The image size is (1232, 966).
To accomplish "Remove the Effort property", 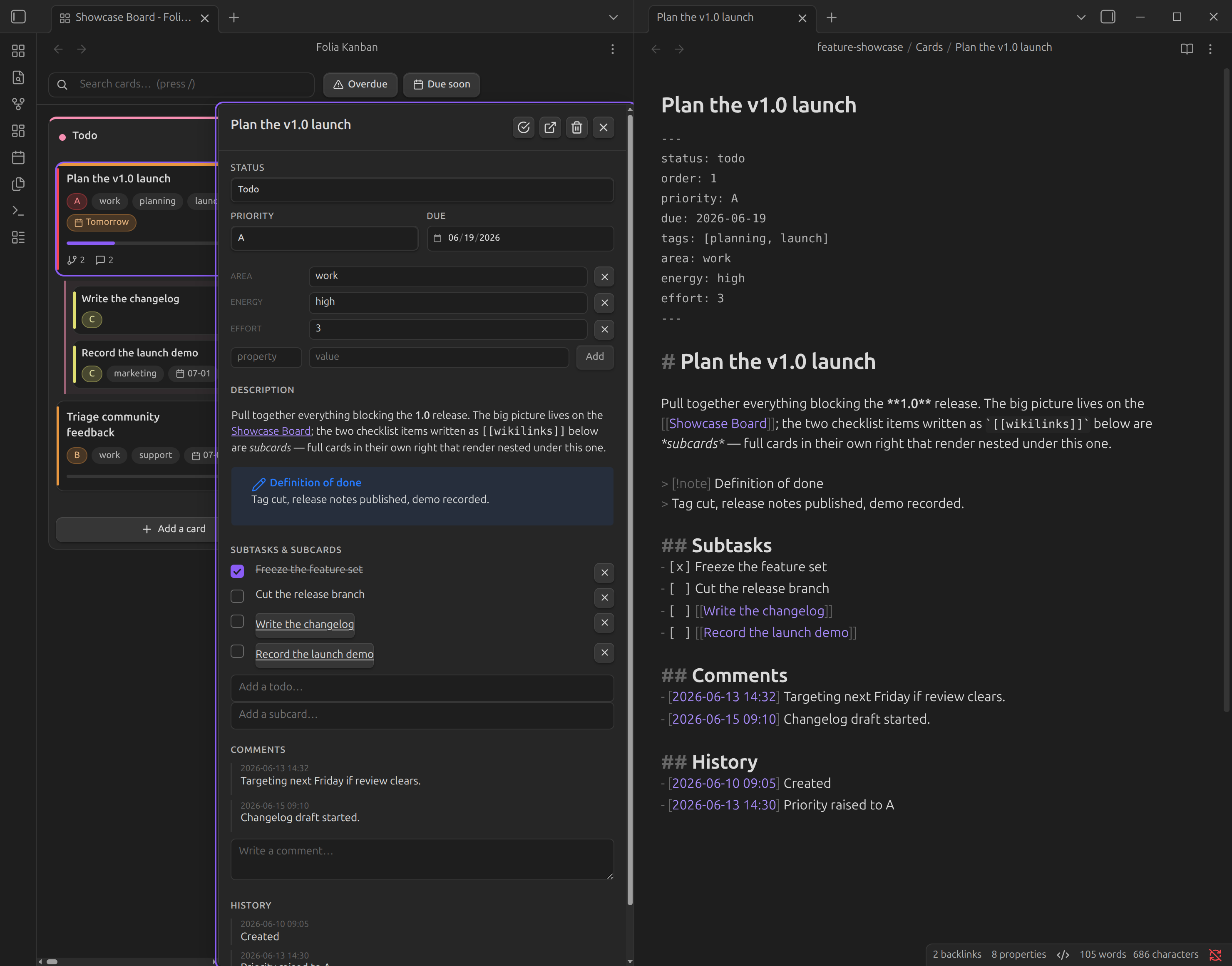I will (604, 329).
